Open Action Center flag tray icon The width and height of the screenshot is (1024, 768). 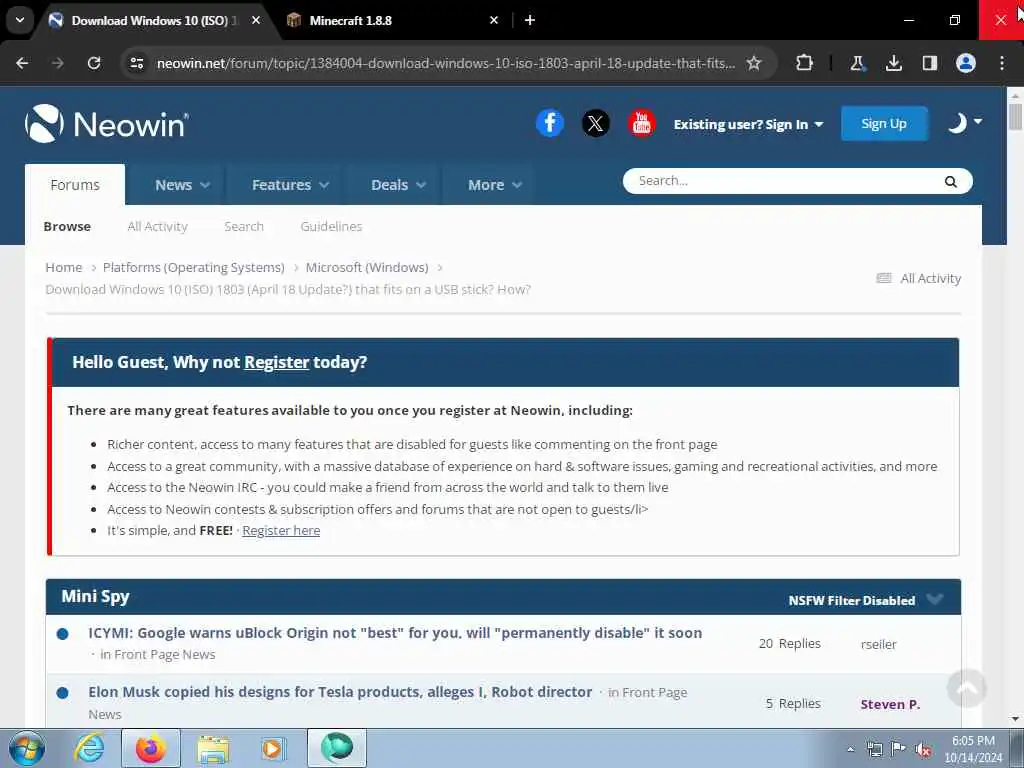pyautogui.click(x=898, y=750)
